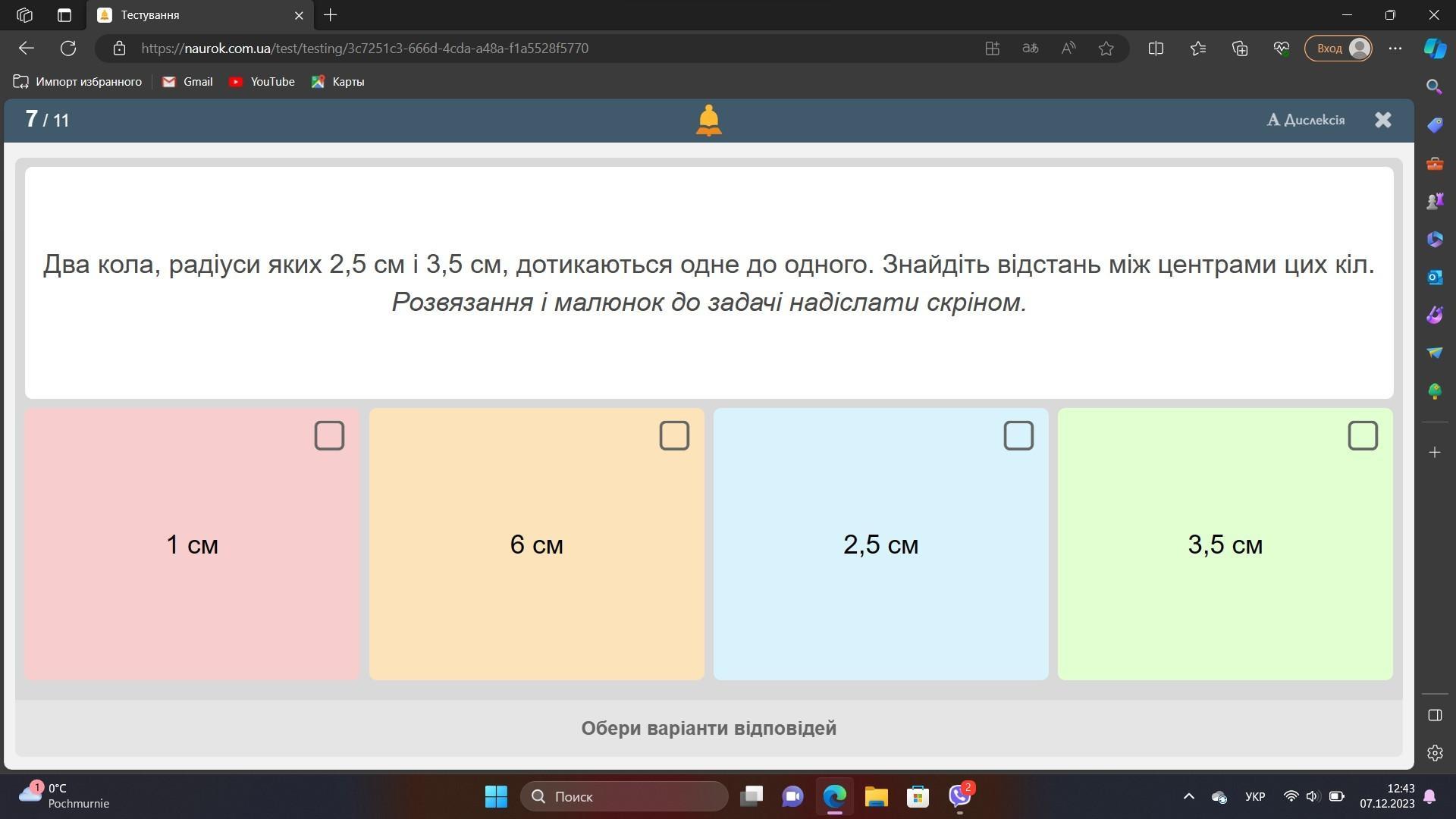Open sidebar settings gear icon
Screen dimensions: 1456x819
tap(1435, 753)
